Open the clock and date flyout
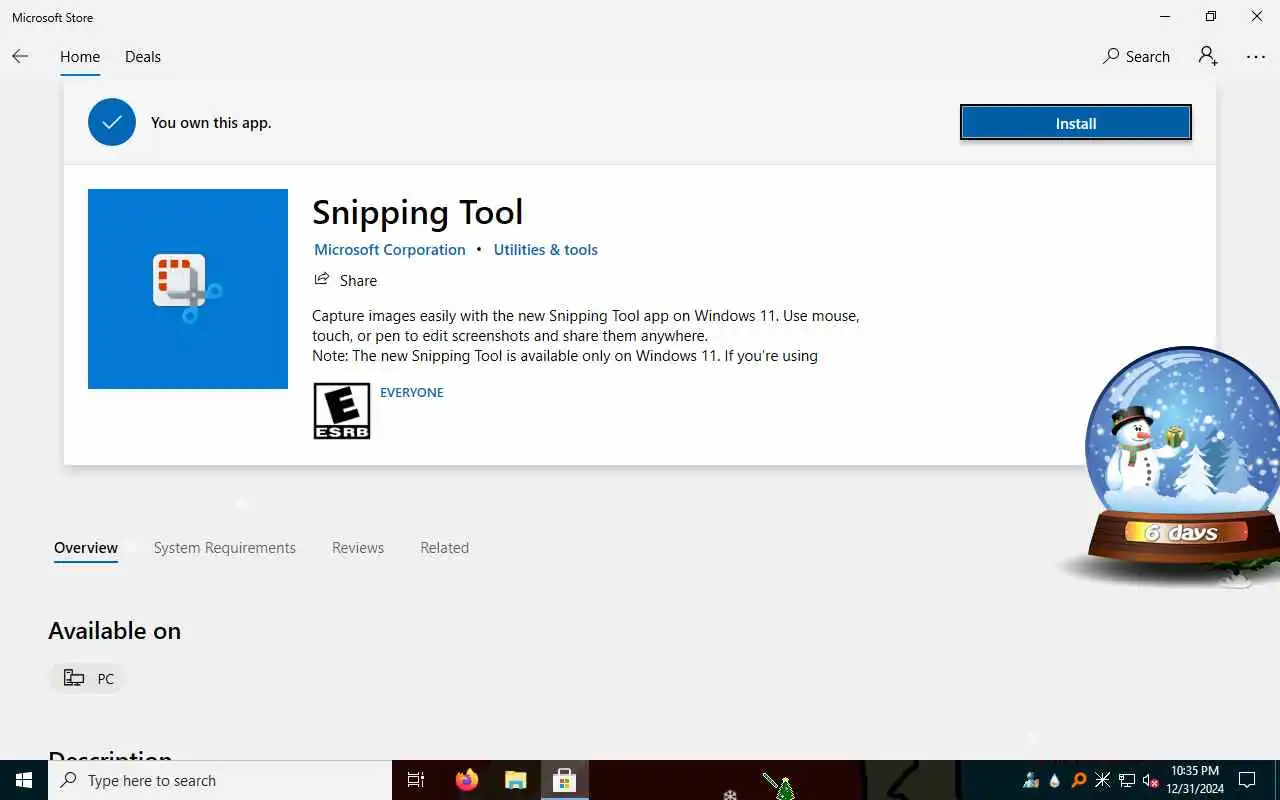Image resolution: width=1280 pixels, height=800 pixels. (1195, 780)
